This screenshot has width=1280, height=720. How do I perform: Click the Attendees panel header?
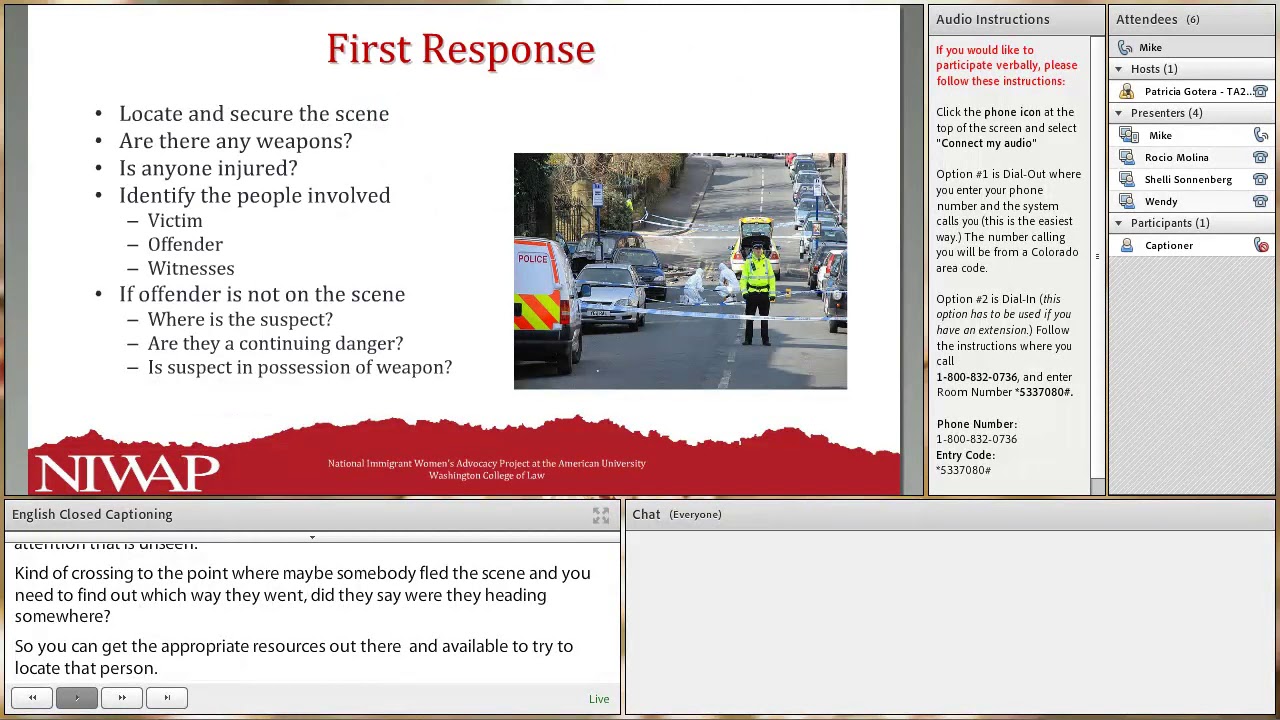pyautogui.click(x=1192, y=20)
